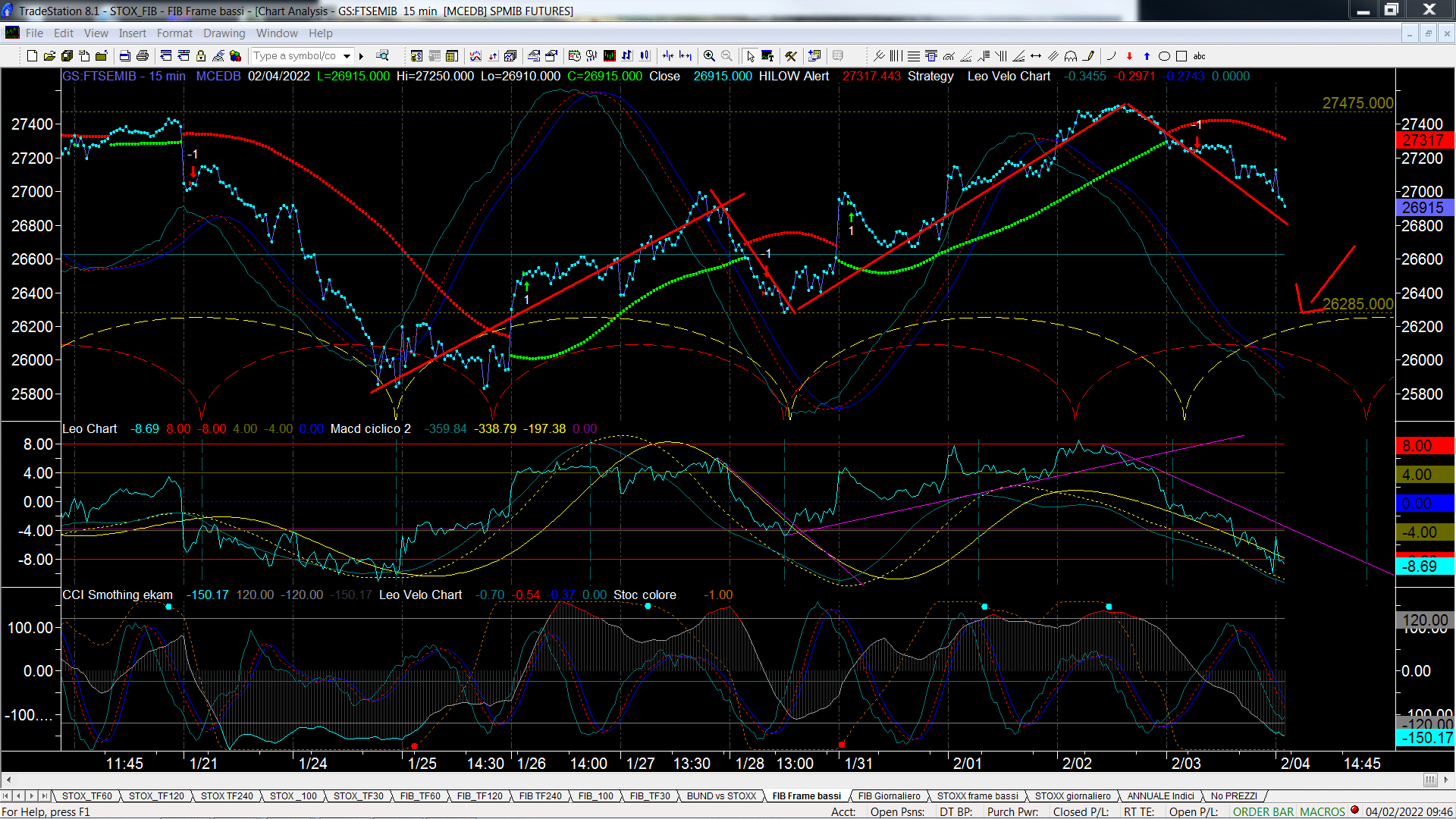Image resolution: width=1456 pixels, height=819 pixels.
Task: Switch to the STOX_TF120 tab
Action: click(156, 795)
